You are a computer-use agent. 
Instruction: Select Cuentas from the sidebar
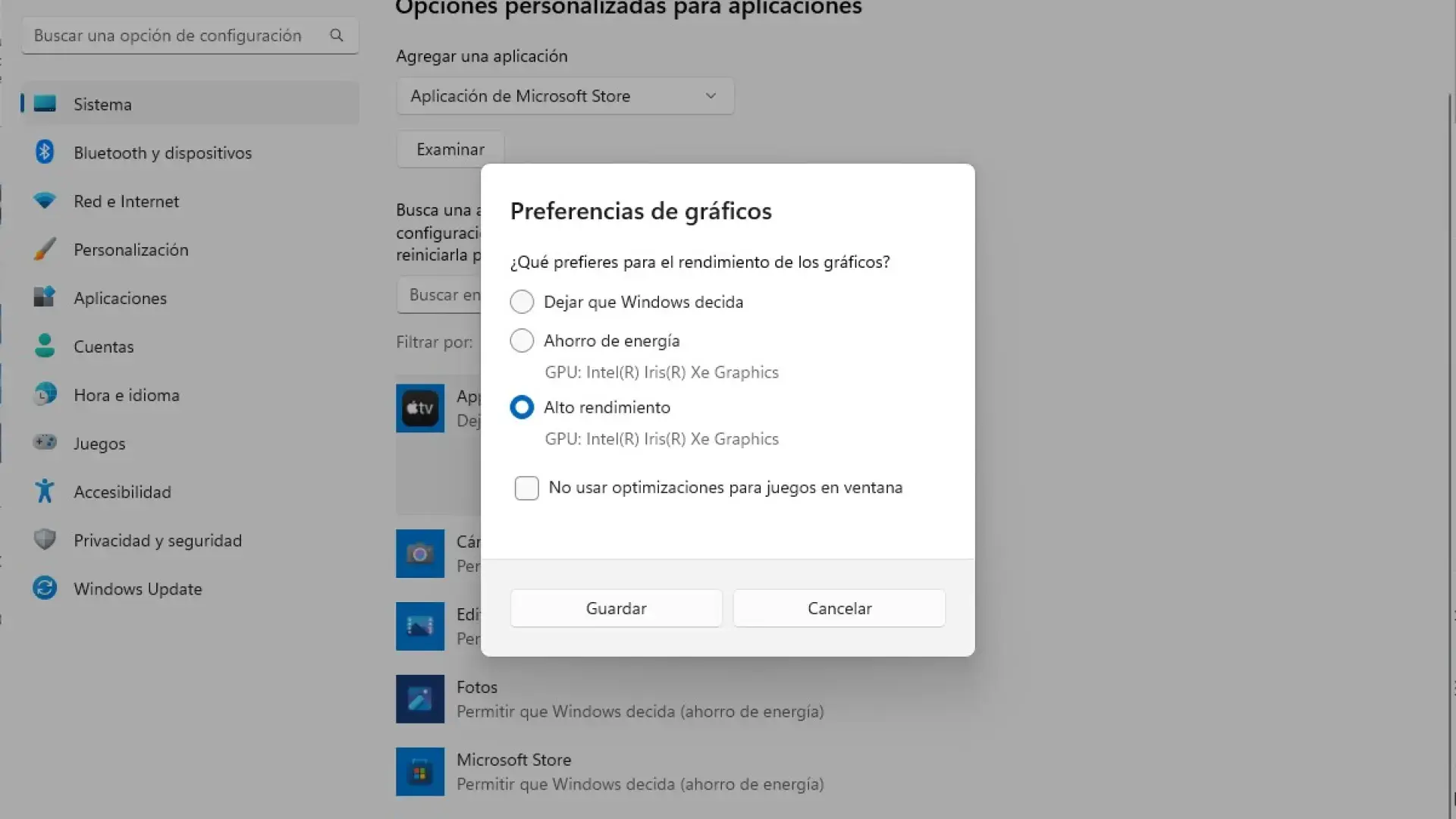[x=103, y=347]
